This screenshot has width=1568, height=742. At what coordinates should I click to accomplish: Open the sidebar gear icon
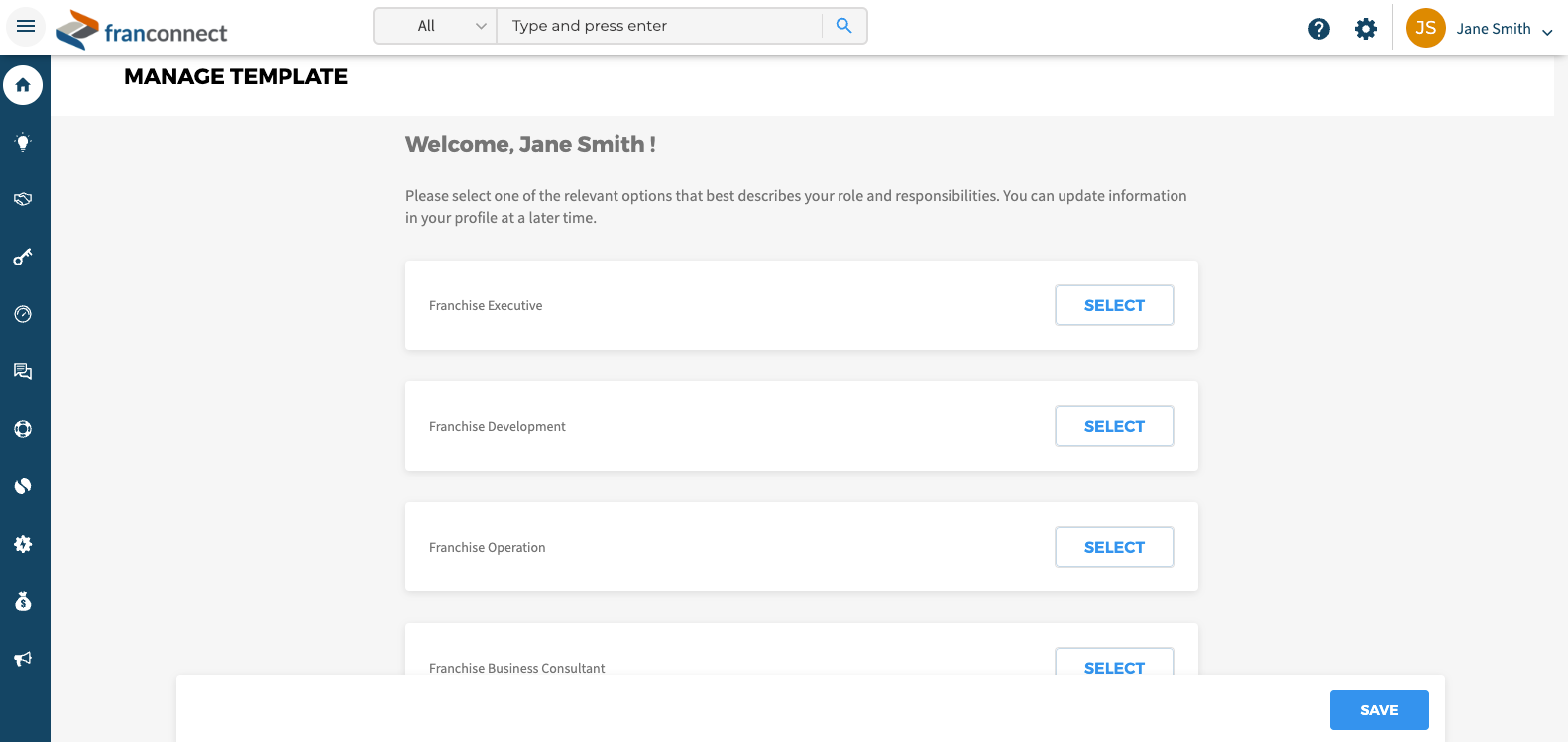tap(23, 544)
